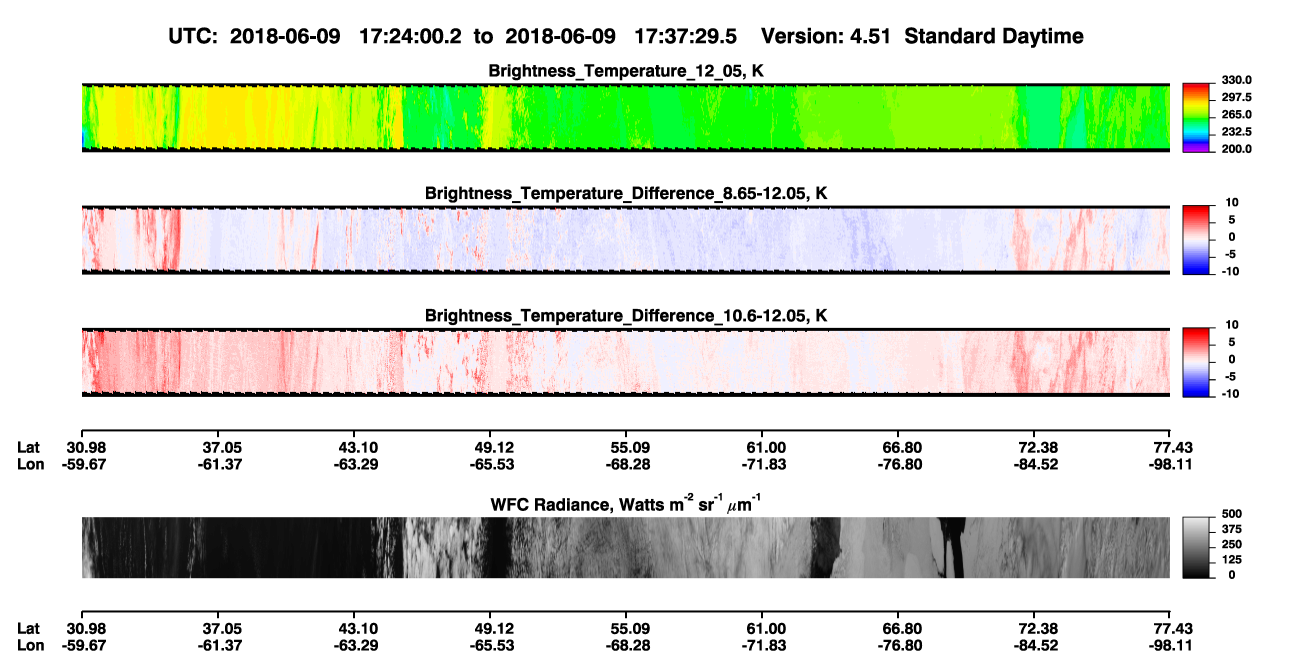Click the 'Version: 4.51 Standard Daytime' text

(922, 36)
